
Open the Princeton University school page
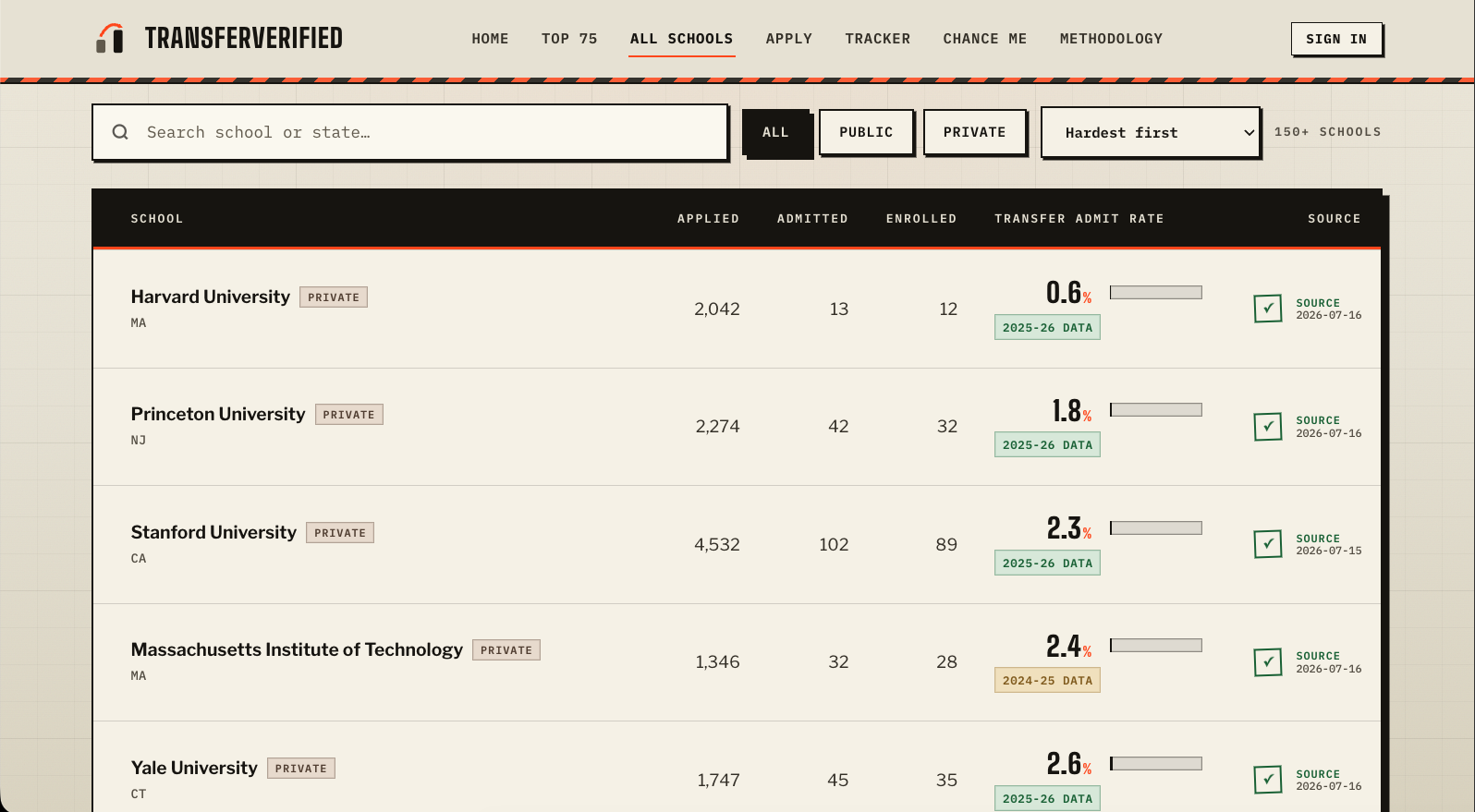[218, 414]
